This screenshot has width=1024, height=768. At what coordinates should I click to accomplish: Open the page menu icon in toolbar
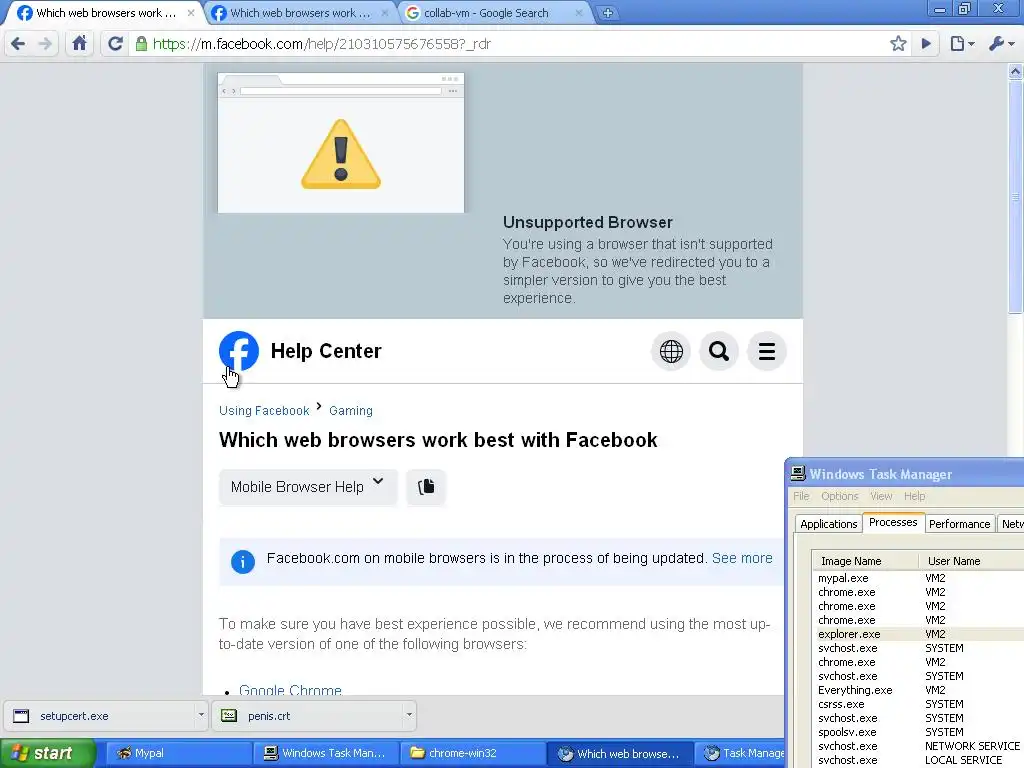point(962,44)
